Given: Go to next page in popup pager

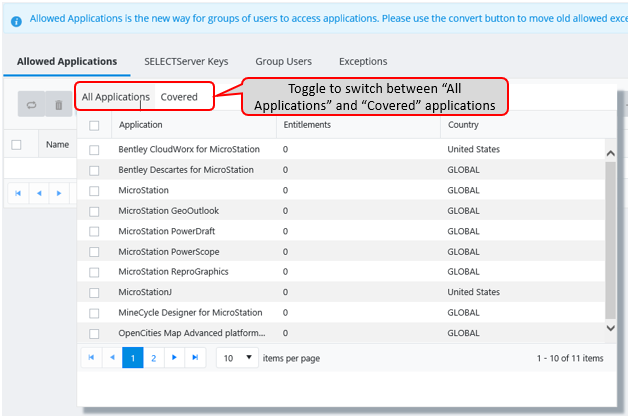Looking at the screenshot, I should coord(174,357).
